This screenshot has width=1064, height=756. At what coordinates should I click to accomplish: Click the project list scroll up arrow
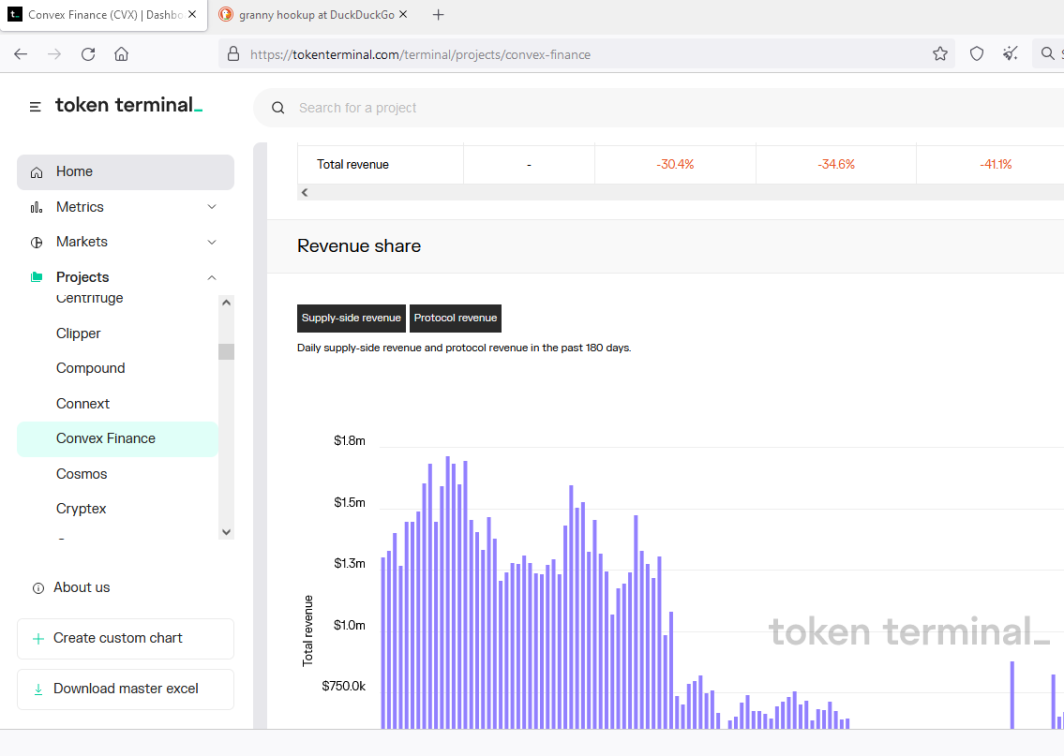pyautogui.click(x=227, y=303)
